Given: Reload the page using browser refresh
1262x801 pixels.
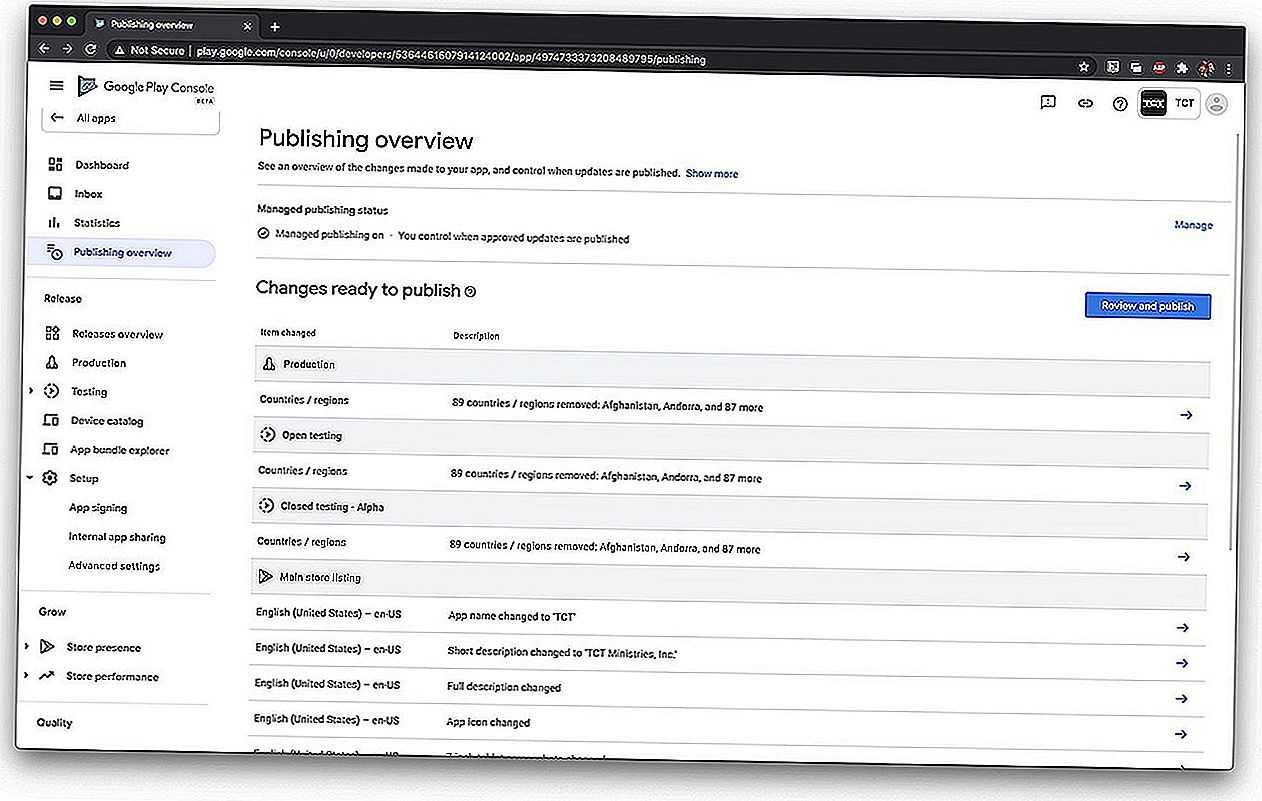Looking at the screenshot, I should [x=91, y=49].
